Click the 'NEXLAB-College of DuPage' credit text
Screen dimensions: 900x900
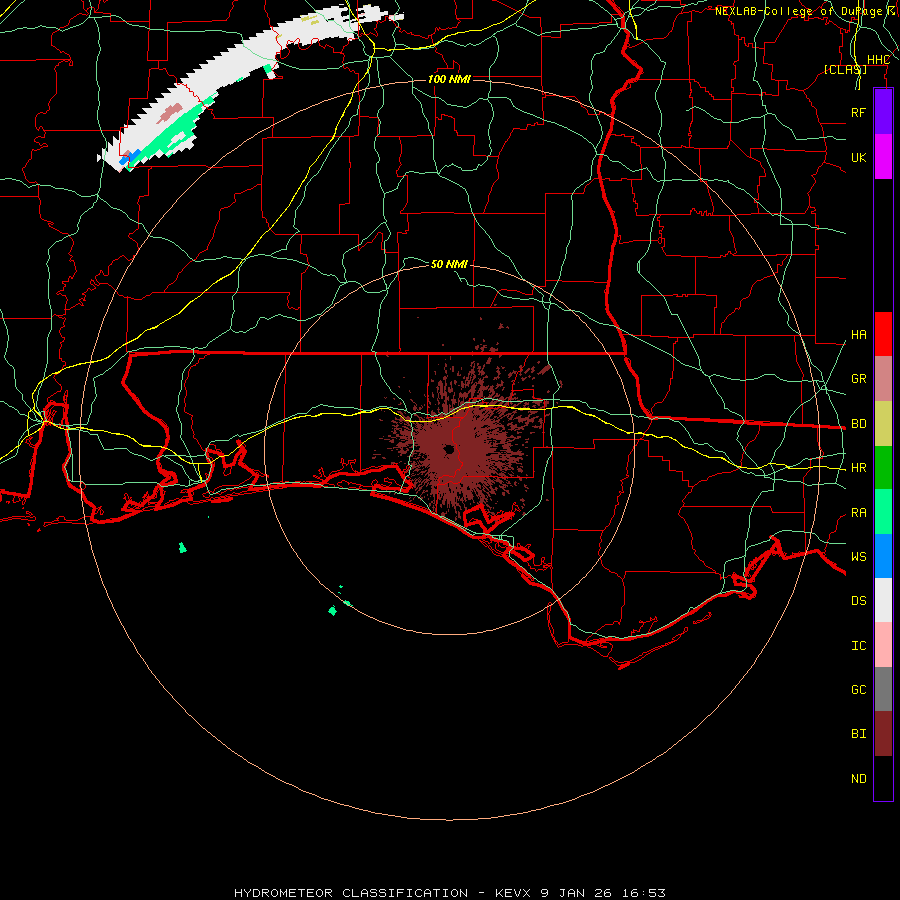click(798, 11)
